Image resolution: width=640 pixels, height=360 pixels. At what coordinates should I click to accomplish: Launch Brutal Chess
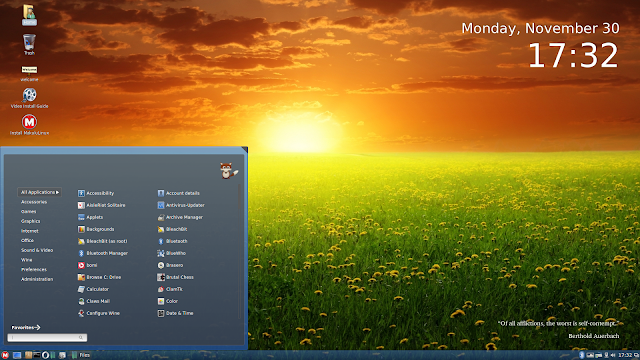(176, 277)
